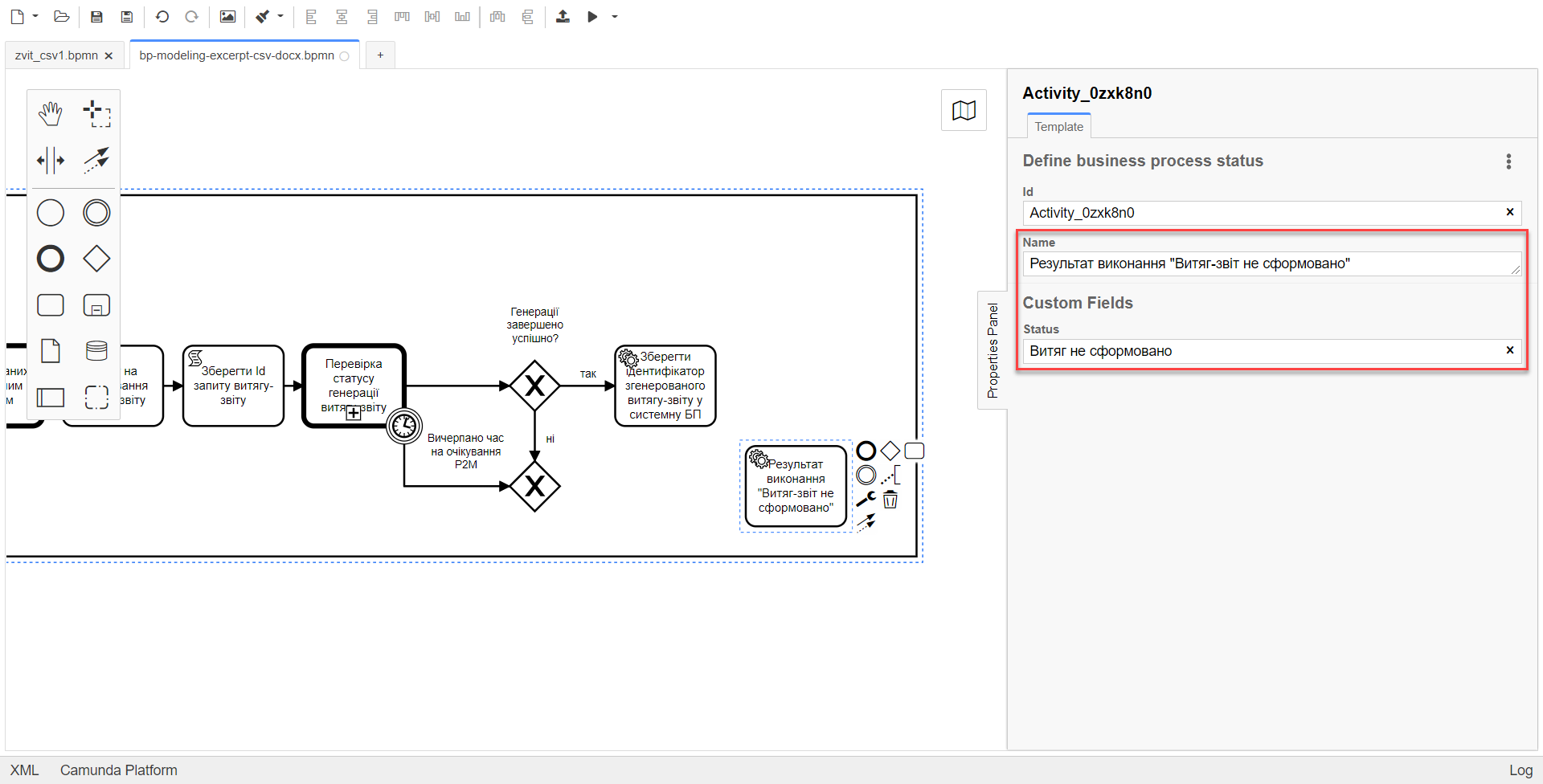Align selected elements center horizontally
The image size is (1543, 784).
pyautogui.click(x=342, y=17)
